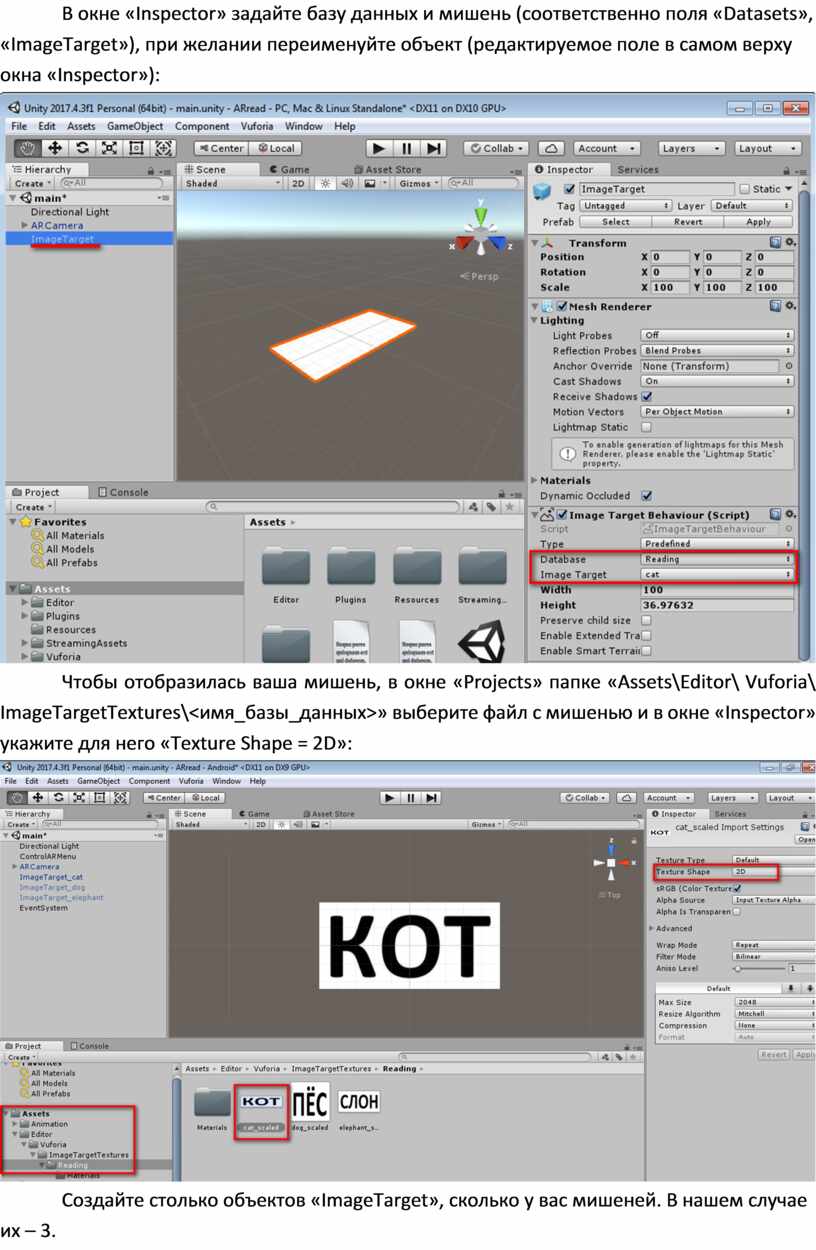Viewport: 816px width, 1250px height.
Task: Toggle the Mesh Renderer enabled checkbox
Action: pos(562,307)
